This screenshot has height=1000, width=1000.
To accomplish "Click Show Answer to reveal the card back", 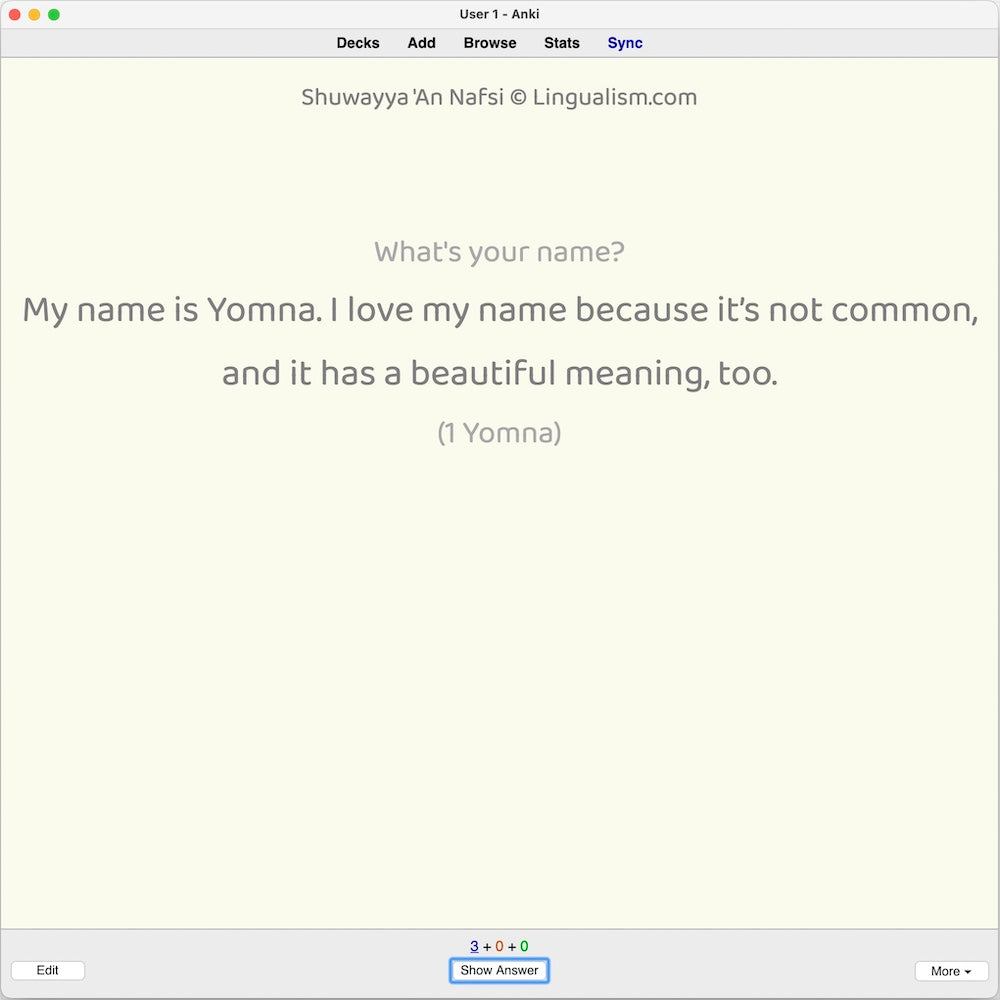I will (499, 970).
